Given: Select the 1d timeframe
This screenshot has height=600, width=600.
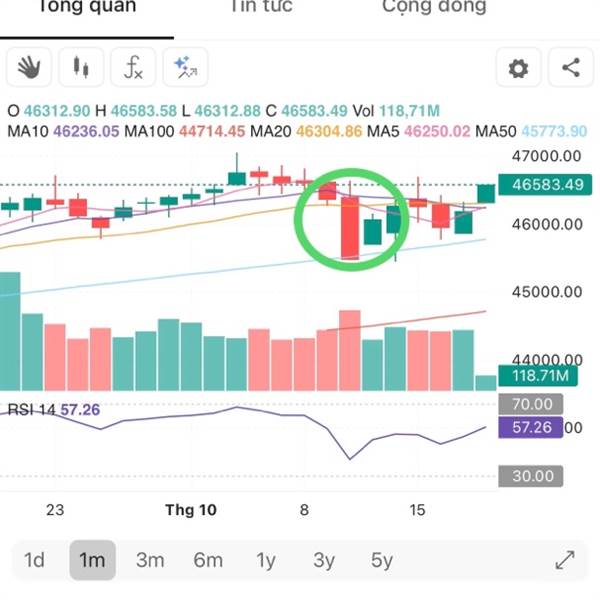Looking at the screenshot, I should [x=34, y=560].
